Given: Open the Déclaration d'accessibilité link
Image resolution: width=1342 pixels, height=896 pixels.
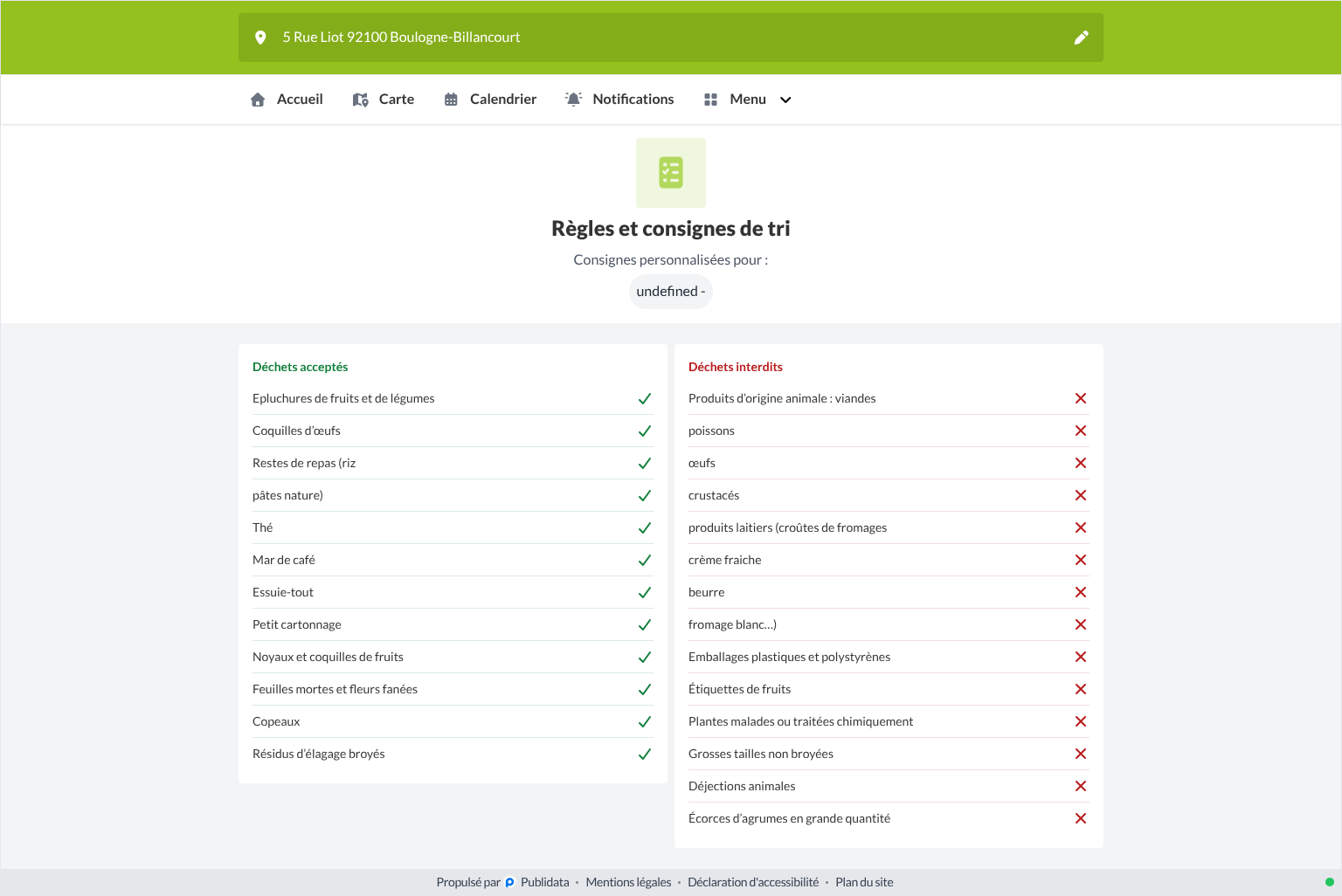Looking at the screenshot, I should 753,883.
